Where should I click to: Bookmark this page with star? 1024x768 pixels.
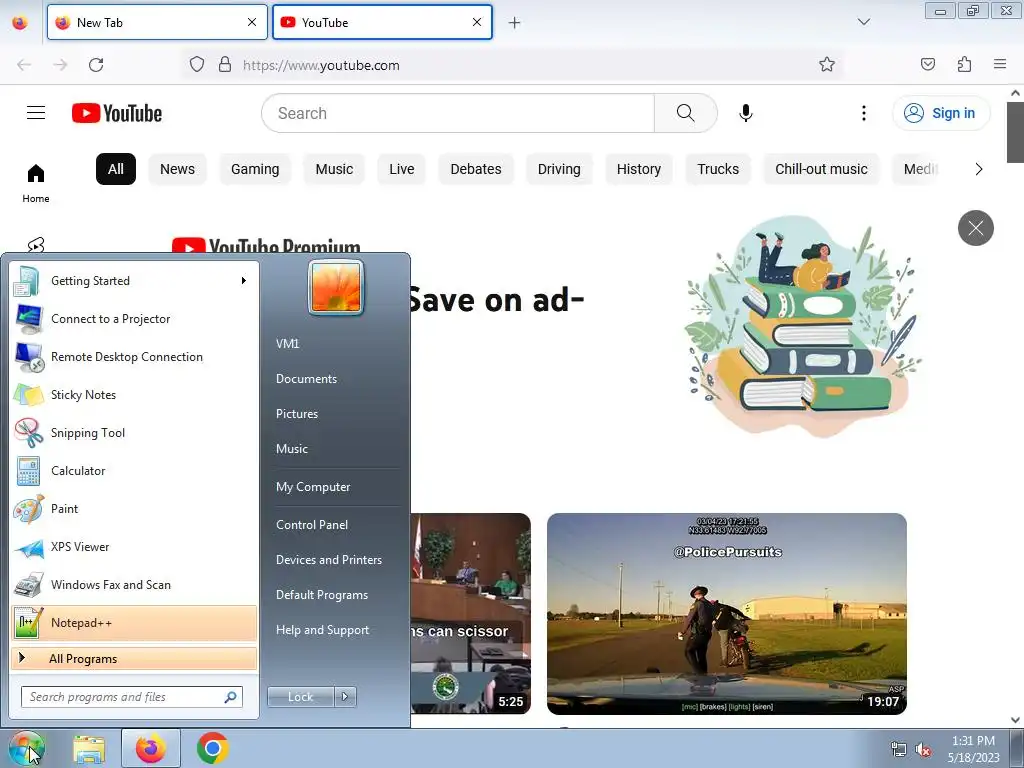click(827, 64)
